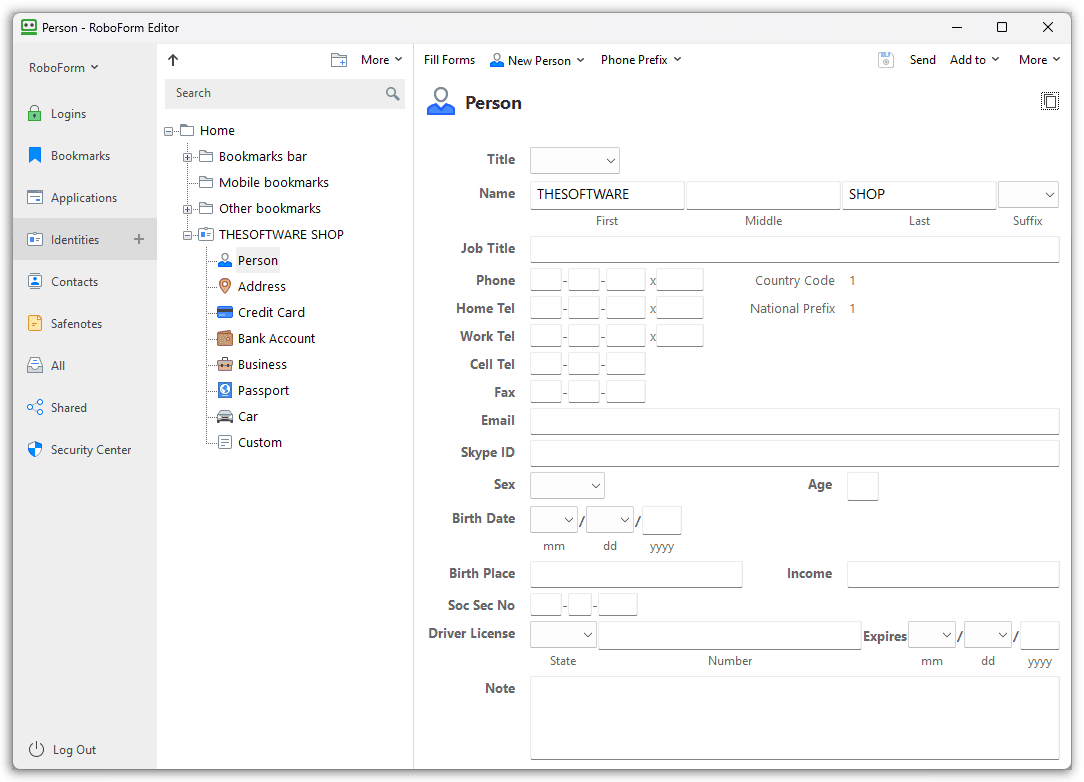Click the Business briefcase icon in tree
This screenshot has width=1084, height=782.
pos(225,364)
